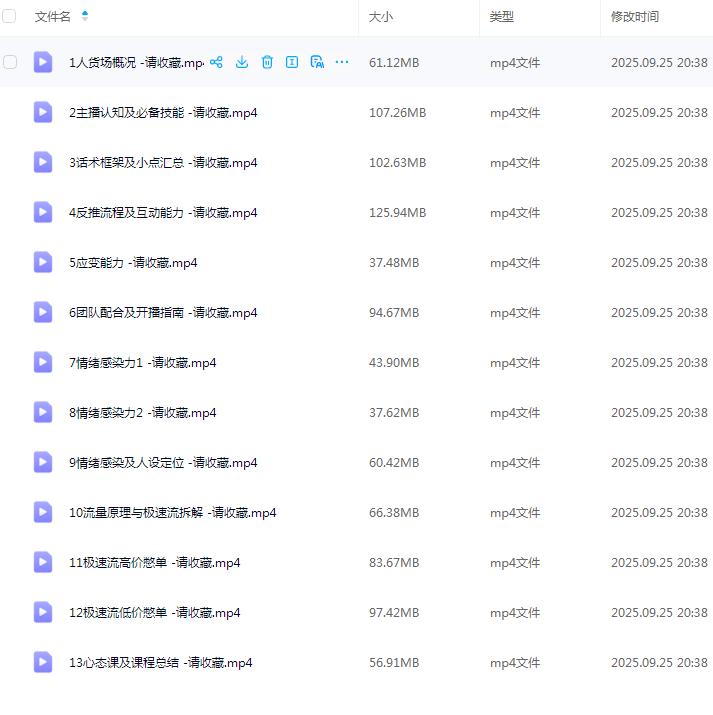Open file 3话术框架及小点汇总 -请收藏.mp4
This screenshot has height=715, width=713.
163,163
